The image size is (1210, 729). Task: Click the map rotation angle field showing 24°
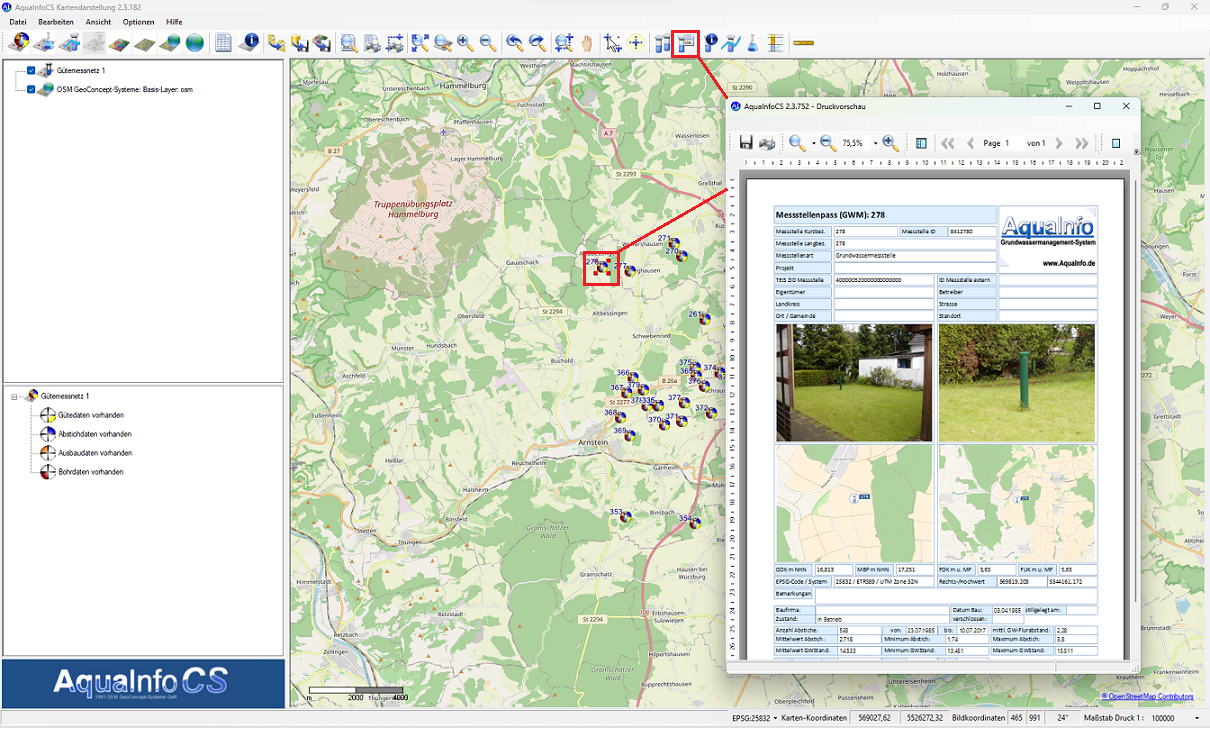(1062, 718)
